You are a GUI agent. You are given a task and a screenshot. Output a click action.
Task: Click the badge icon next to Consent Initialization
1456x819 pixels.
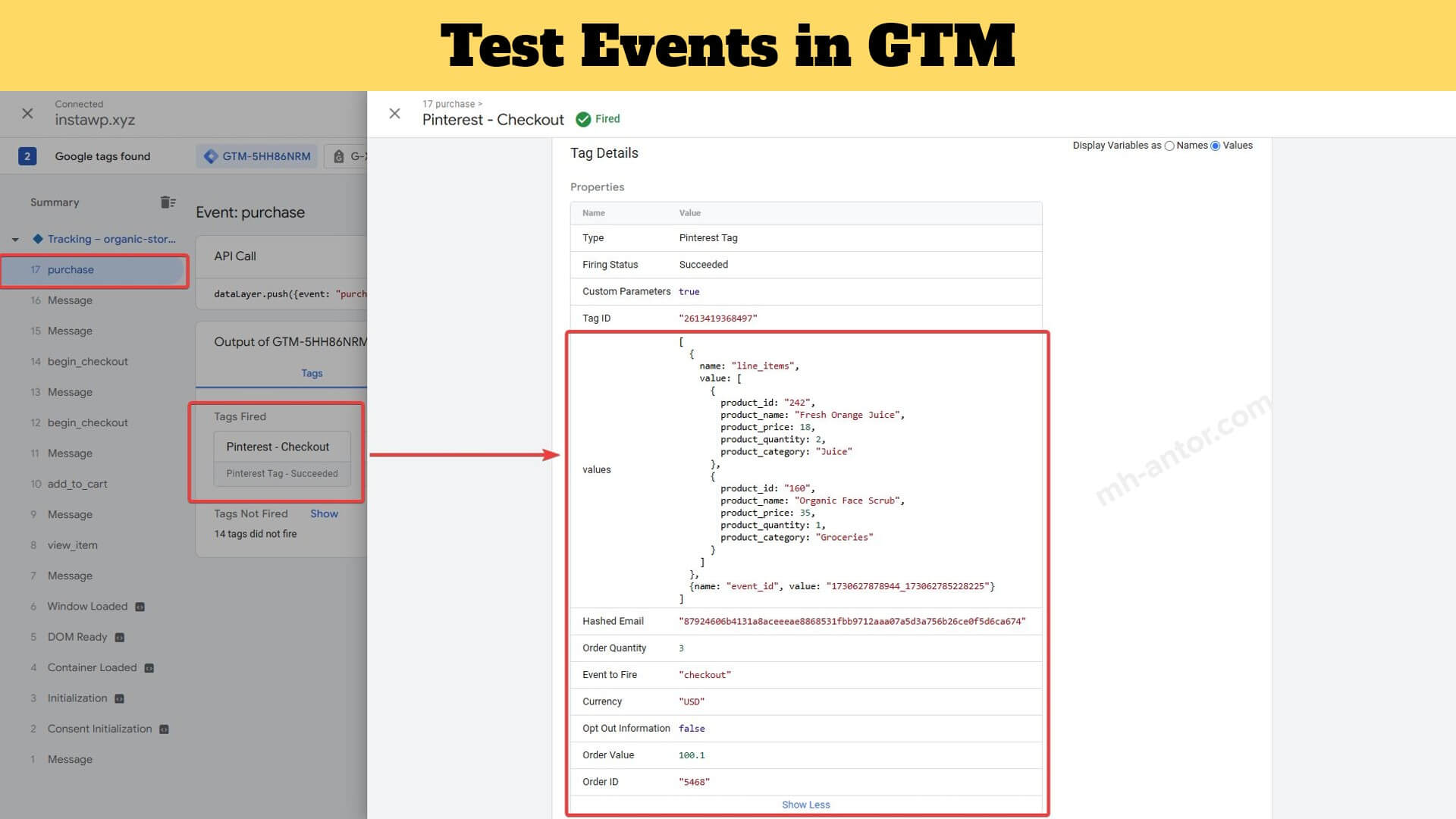tap(164, 730)
